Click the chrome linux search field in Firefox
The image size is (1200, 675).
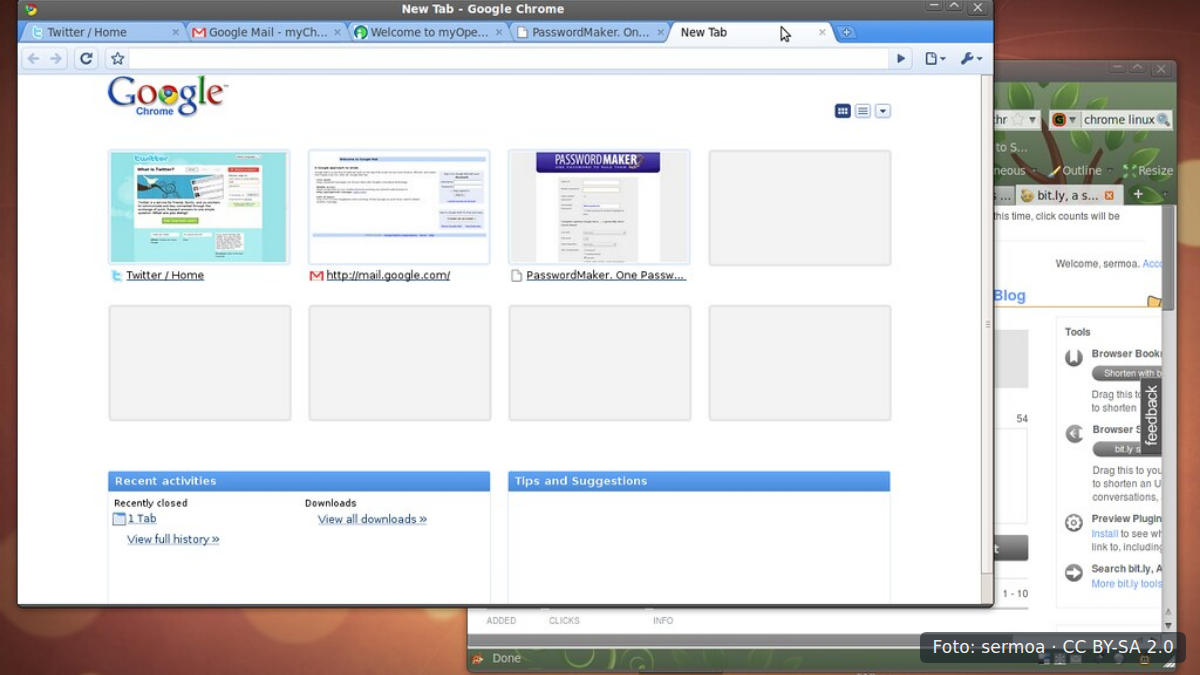click(1118, 120)
